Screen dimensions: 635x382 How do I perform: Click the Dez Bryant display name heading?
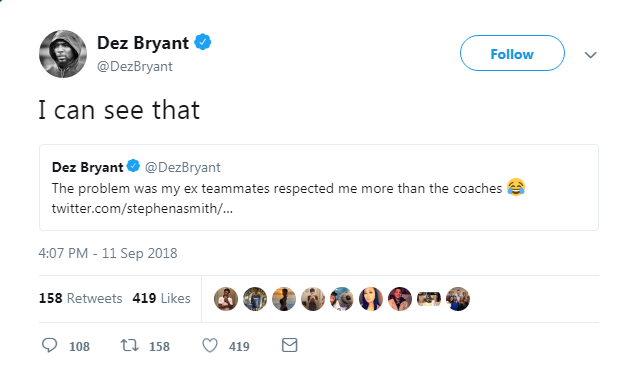(143, 43)
